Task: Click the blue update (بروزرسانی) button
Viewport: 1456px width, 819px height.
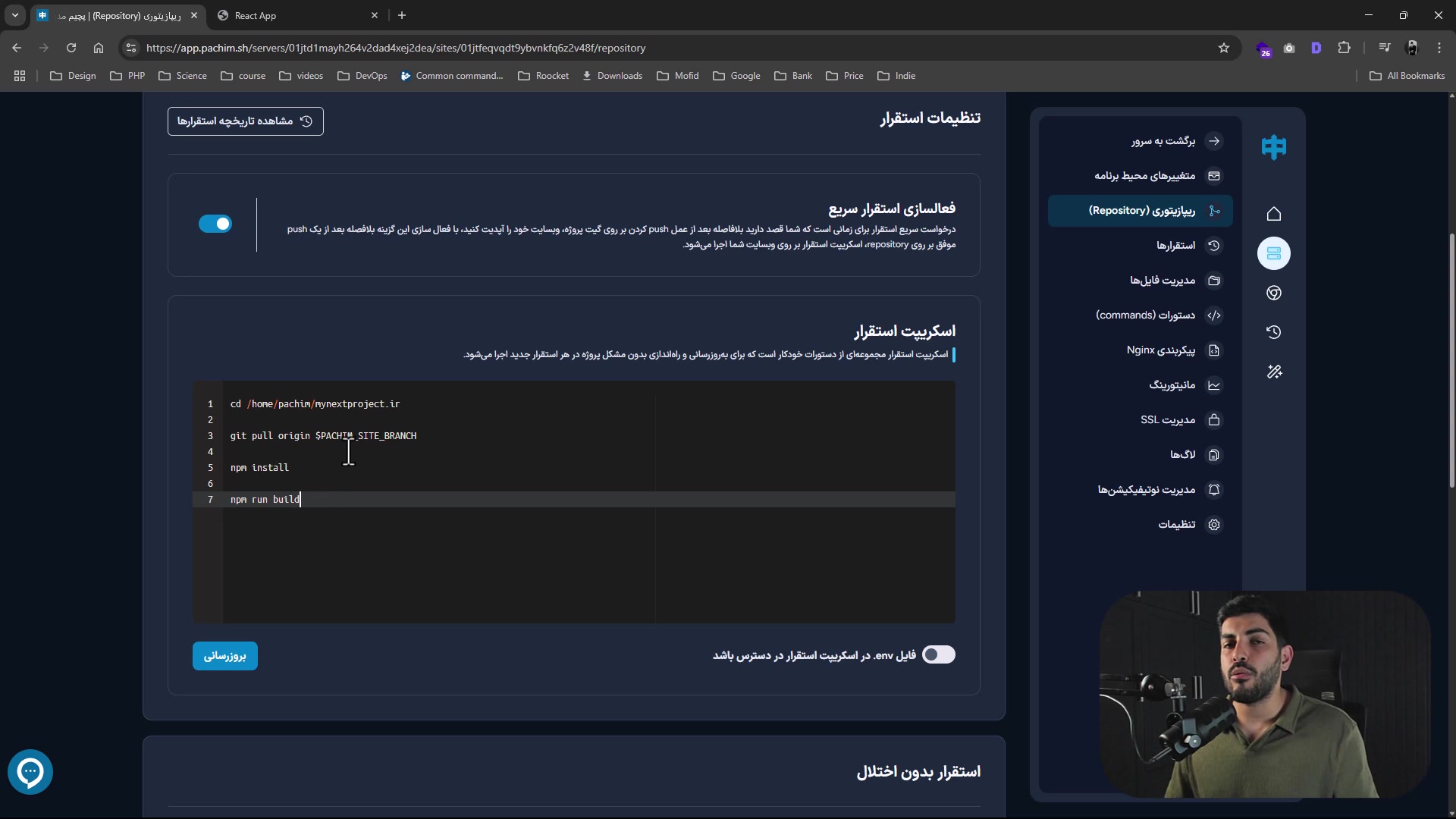Action: click(x=225, y=656)
